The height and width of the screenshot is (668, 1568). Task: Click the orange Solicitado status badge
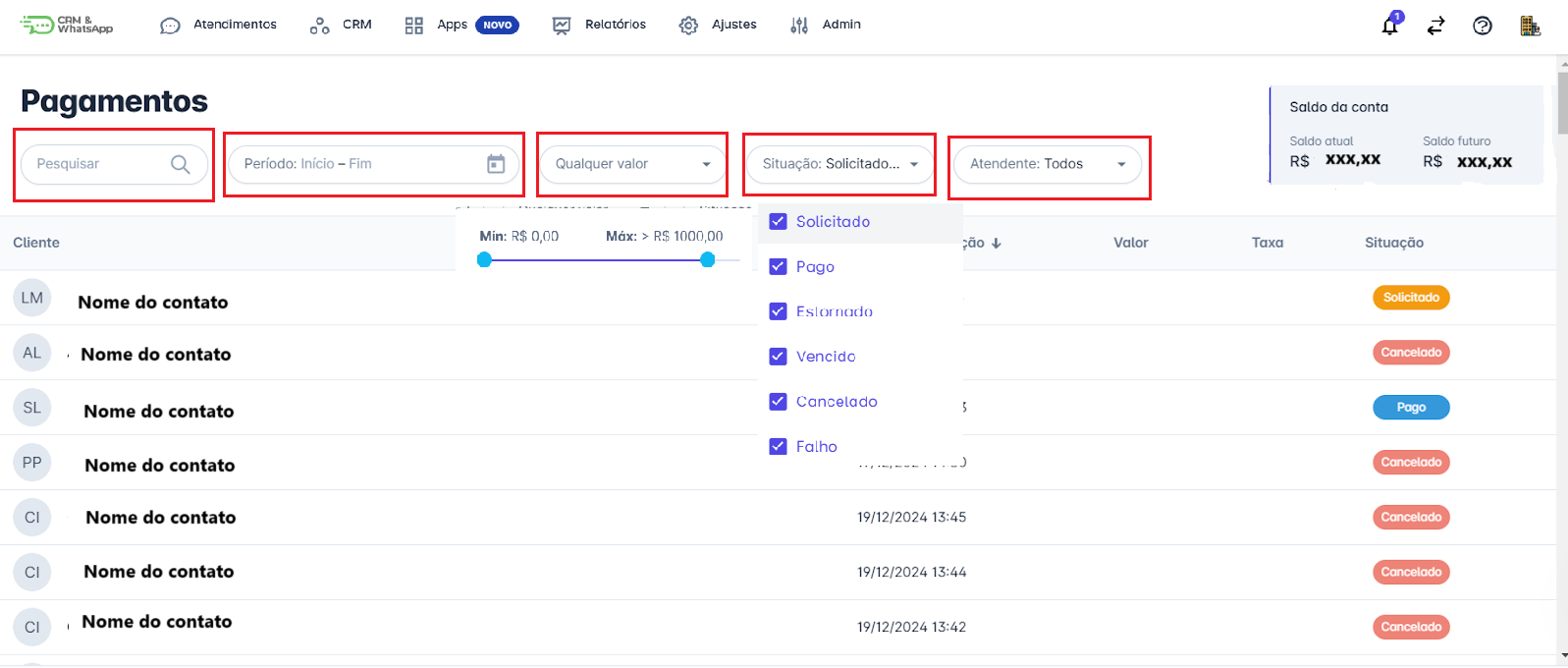[x=1410, y=298]
